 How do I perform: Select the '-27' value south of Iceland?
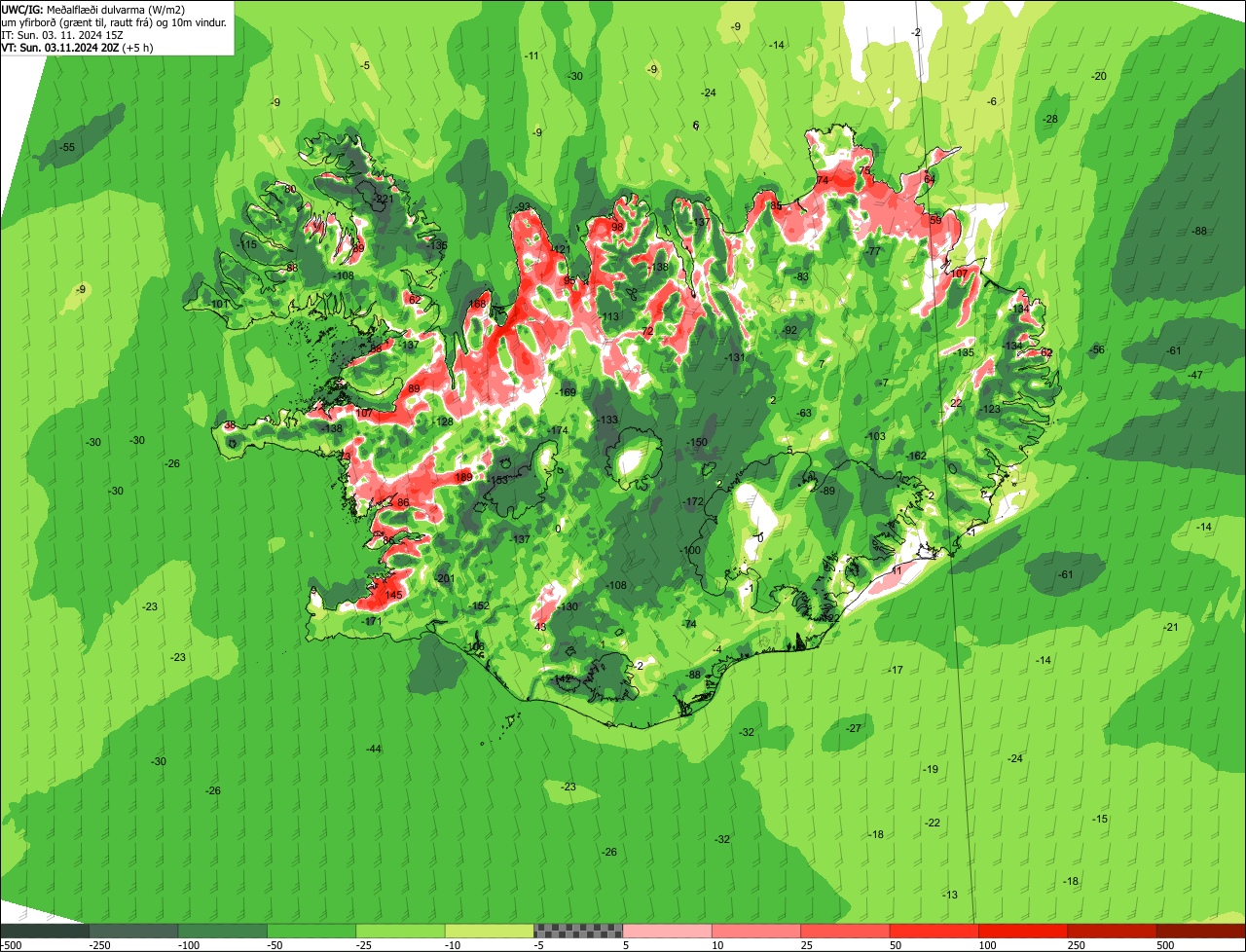click(x=854, y=728)
